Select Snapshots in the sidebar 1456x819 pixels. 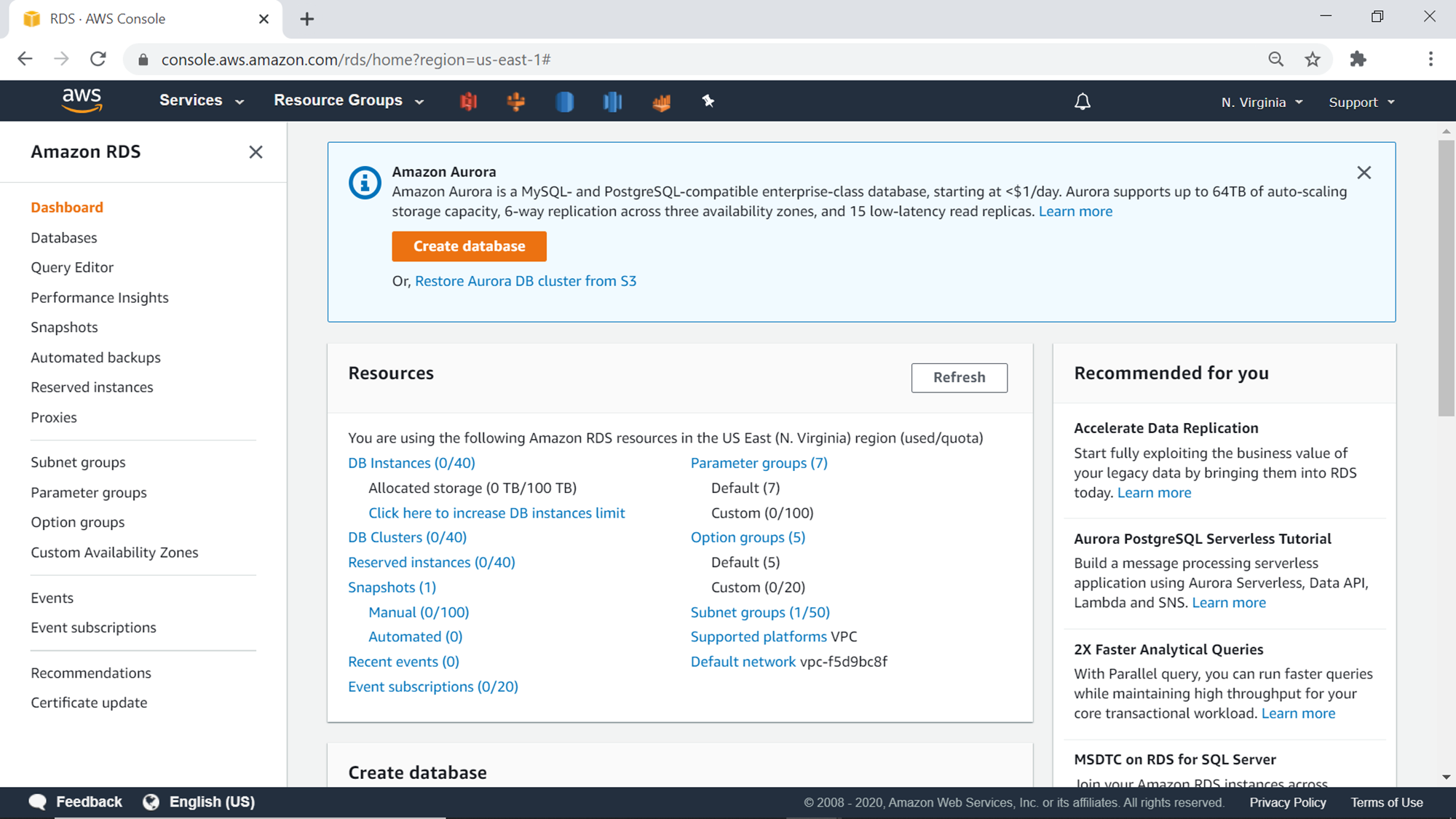click(64, 328)
